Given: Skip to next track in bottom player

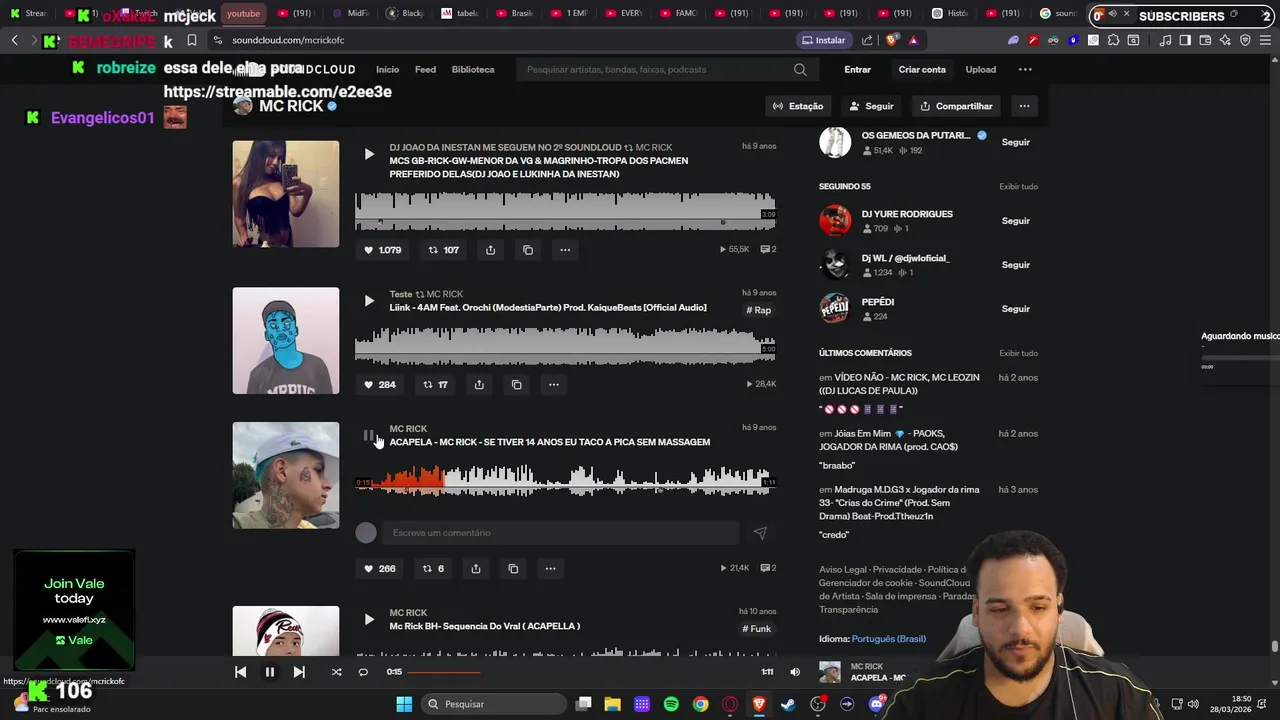Looking at the screenshot, I should tap(298, 672).
